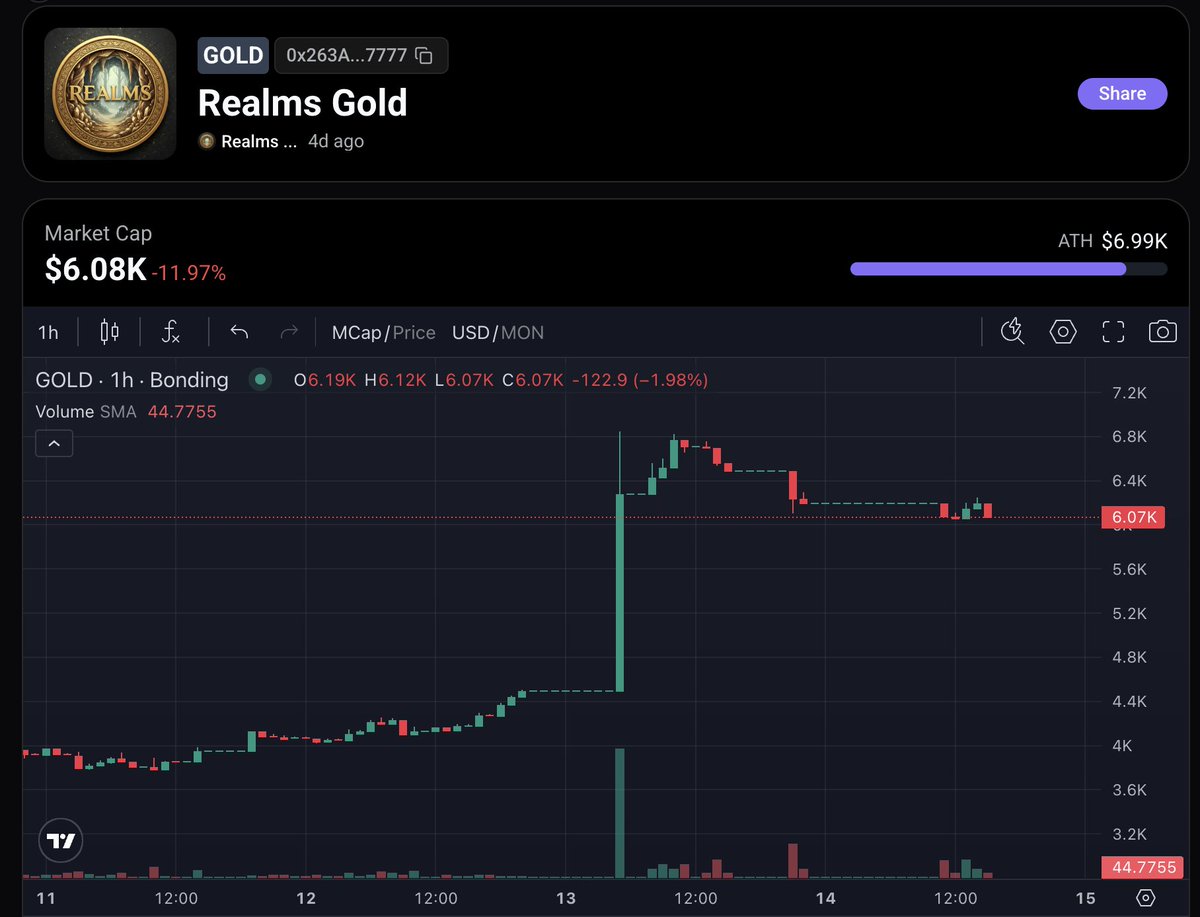The image size is (1200, 917).
Task: Take a chart snapshot with camera icon
Action: coord(1162,332)
